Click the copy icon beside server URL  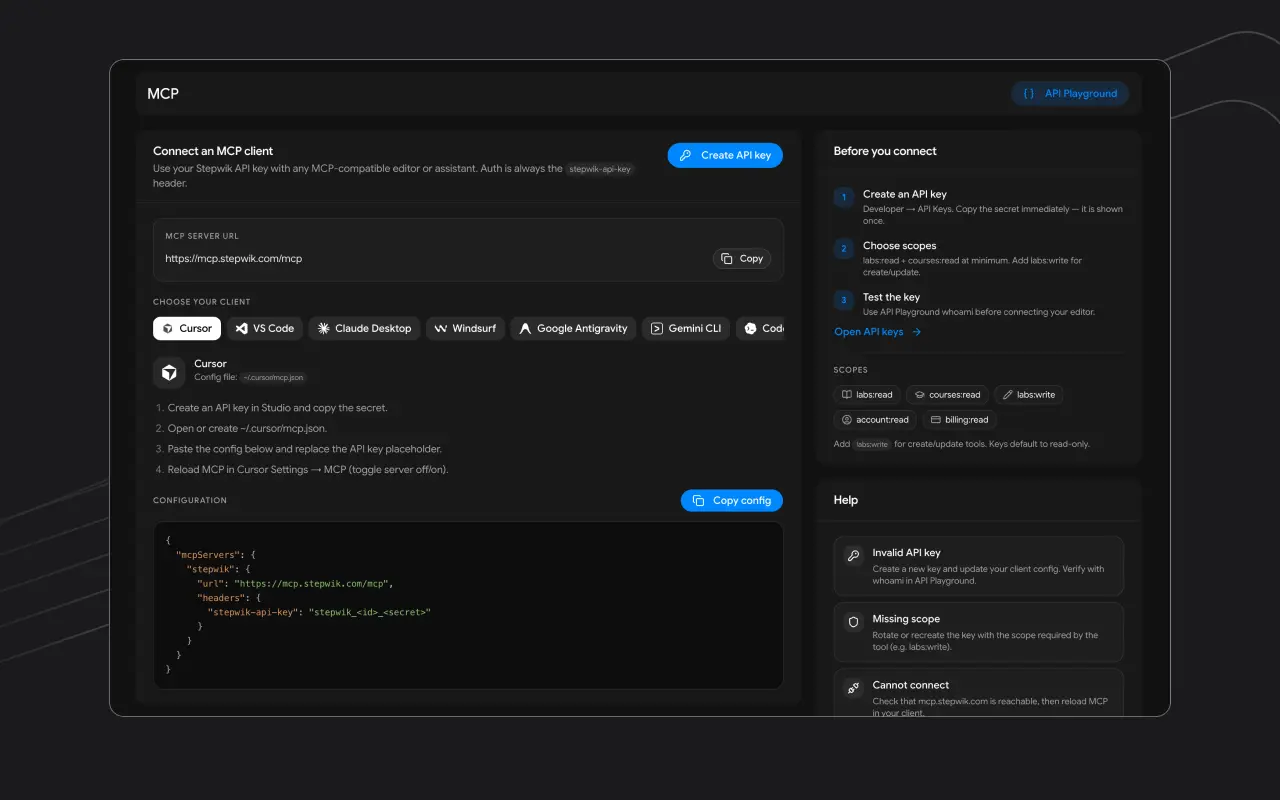[727, 258]
